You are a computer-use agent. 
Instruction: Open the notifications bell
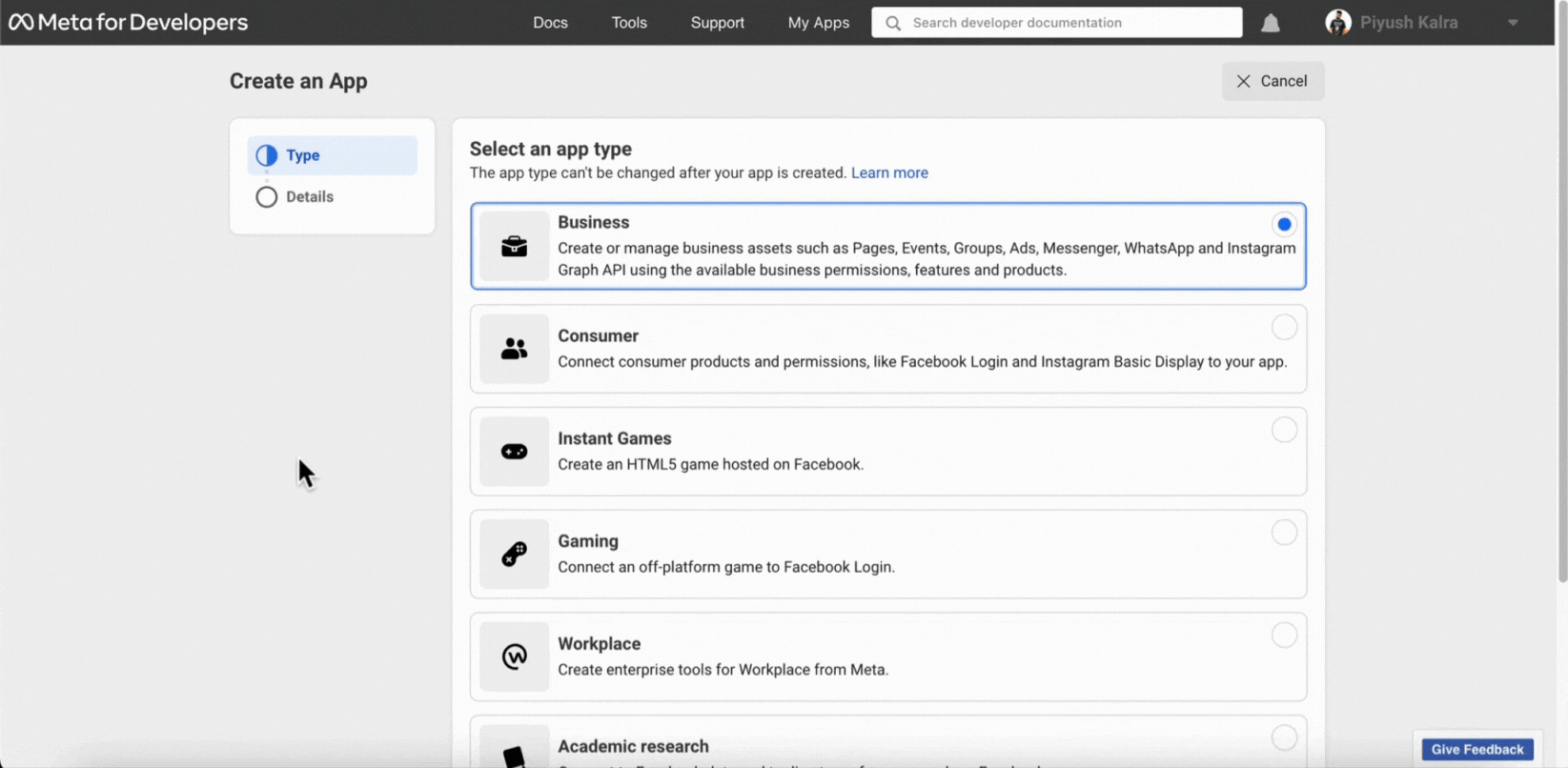(1271, 23)
